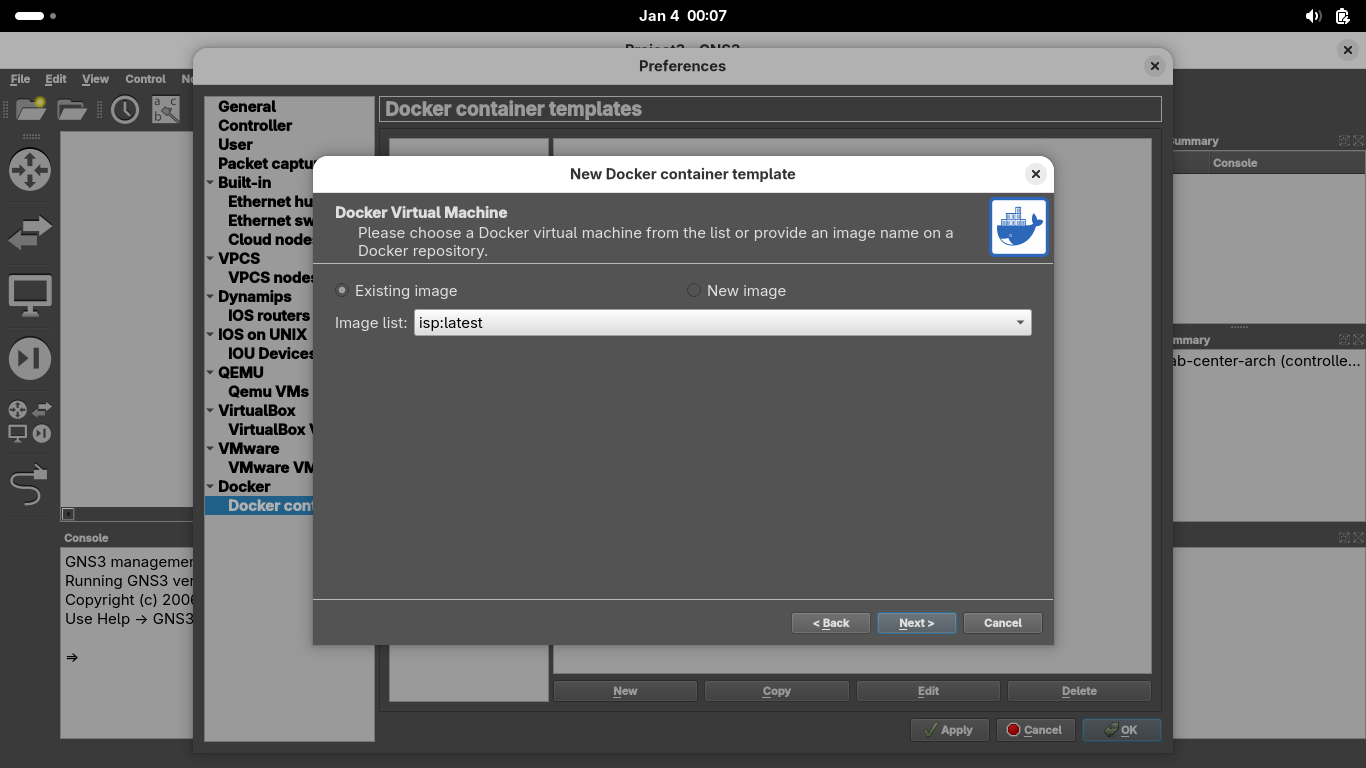Screen dimensions: 1366x768
Task: Collapse the Built-in tree section
Action: (210, 183)
